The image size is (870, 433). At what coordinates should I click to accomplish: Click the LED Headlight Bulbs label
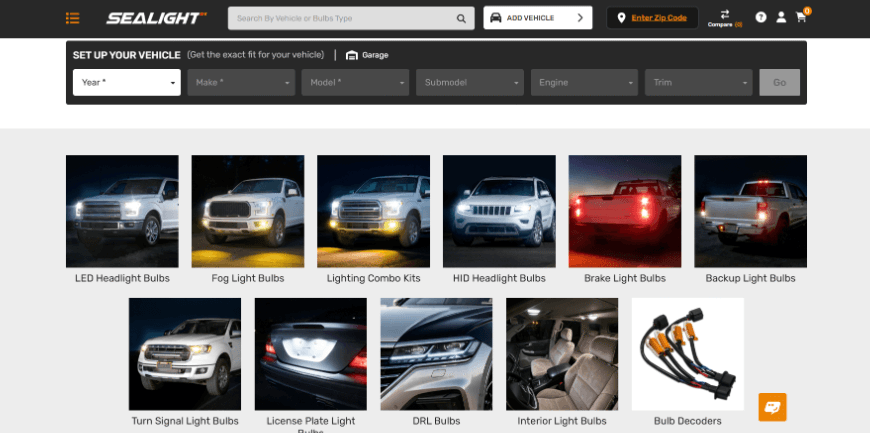click(122, 278)
